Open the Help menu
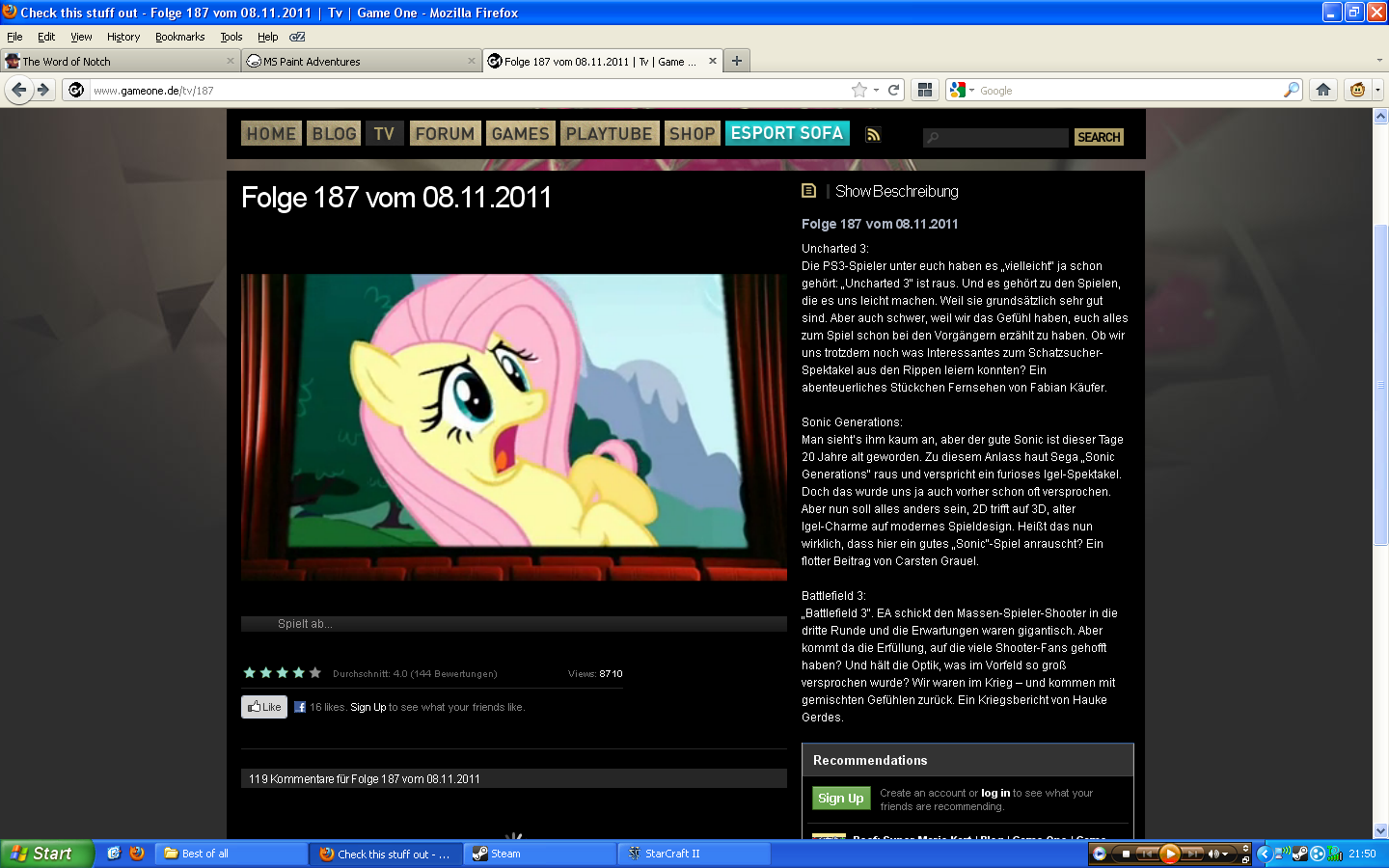Screen dimensions: 1389x868 tap(267, 37)
